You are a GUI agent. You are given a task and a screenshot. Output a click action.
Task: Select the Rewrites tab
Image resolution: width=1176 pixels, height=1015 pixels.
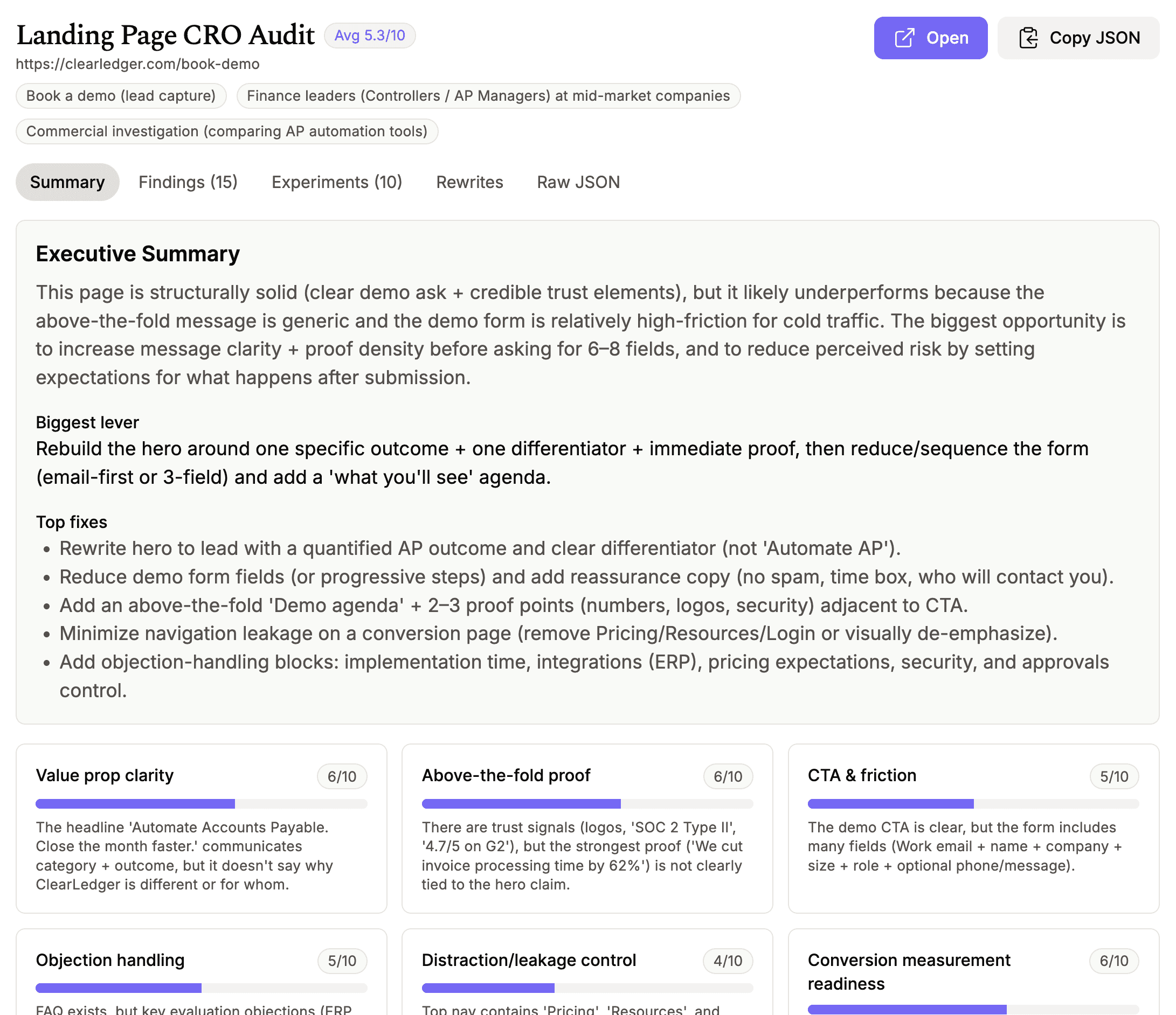coord(469,182)
